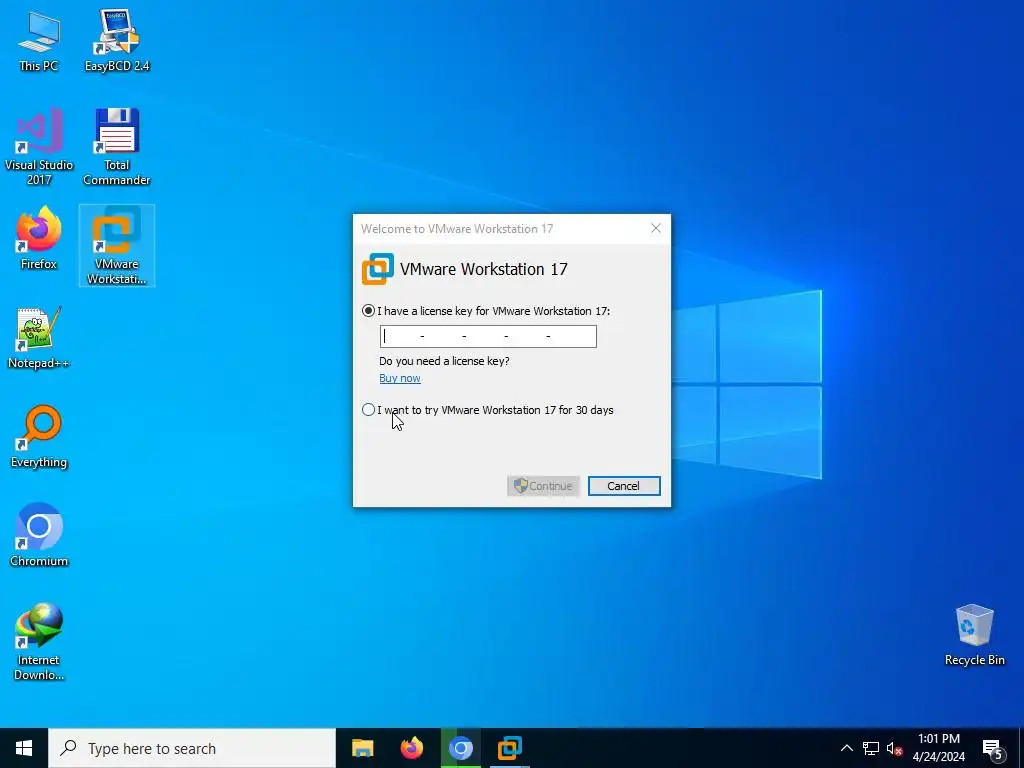Open the notification center icon

click(x=993, y=748)
